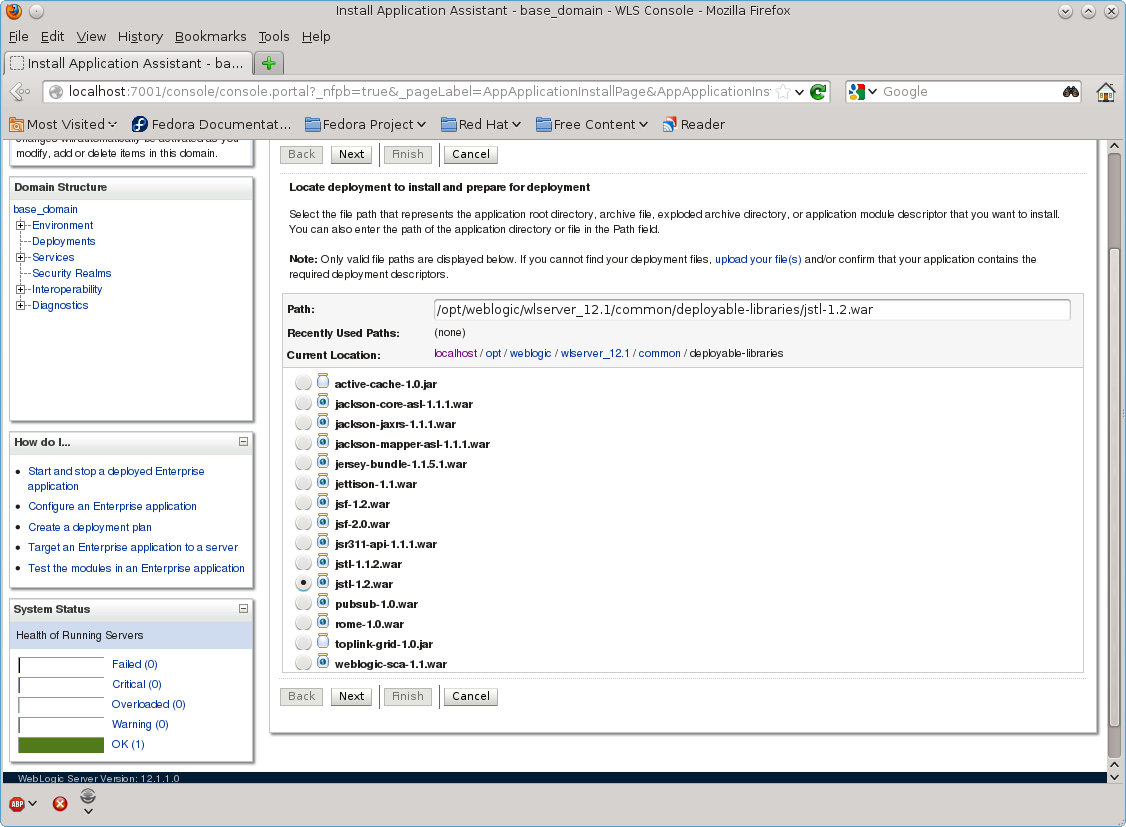1126x827 pixels.
Task: Open a new tab with the plus icon
Action: click(x=268, y=62)
